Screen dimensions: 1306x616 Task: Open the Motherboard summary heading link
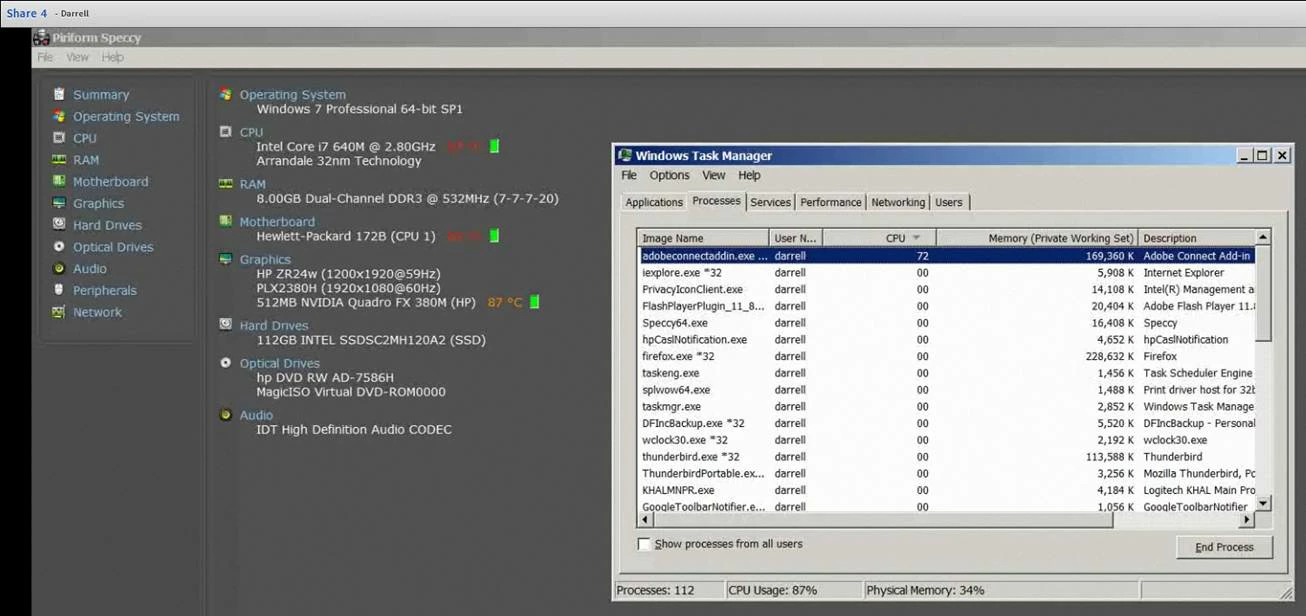pyautogui.click(x=277, y=222)
